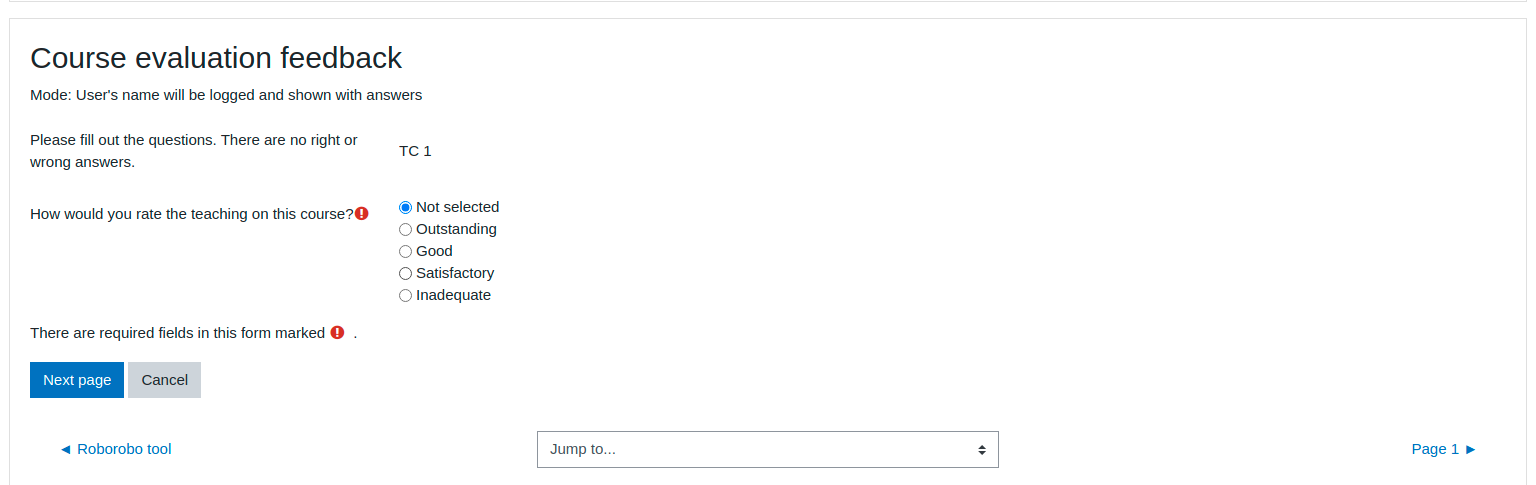Screen dimensions: 1536x485
Task: Go to Next page of feedback
Action: tap(77, 380)
